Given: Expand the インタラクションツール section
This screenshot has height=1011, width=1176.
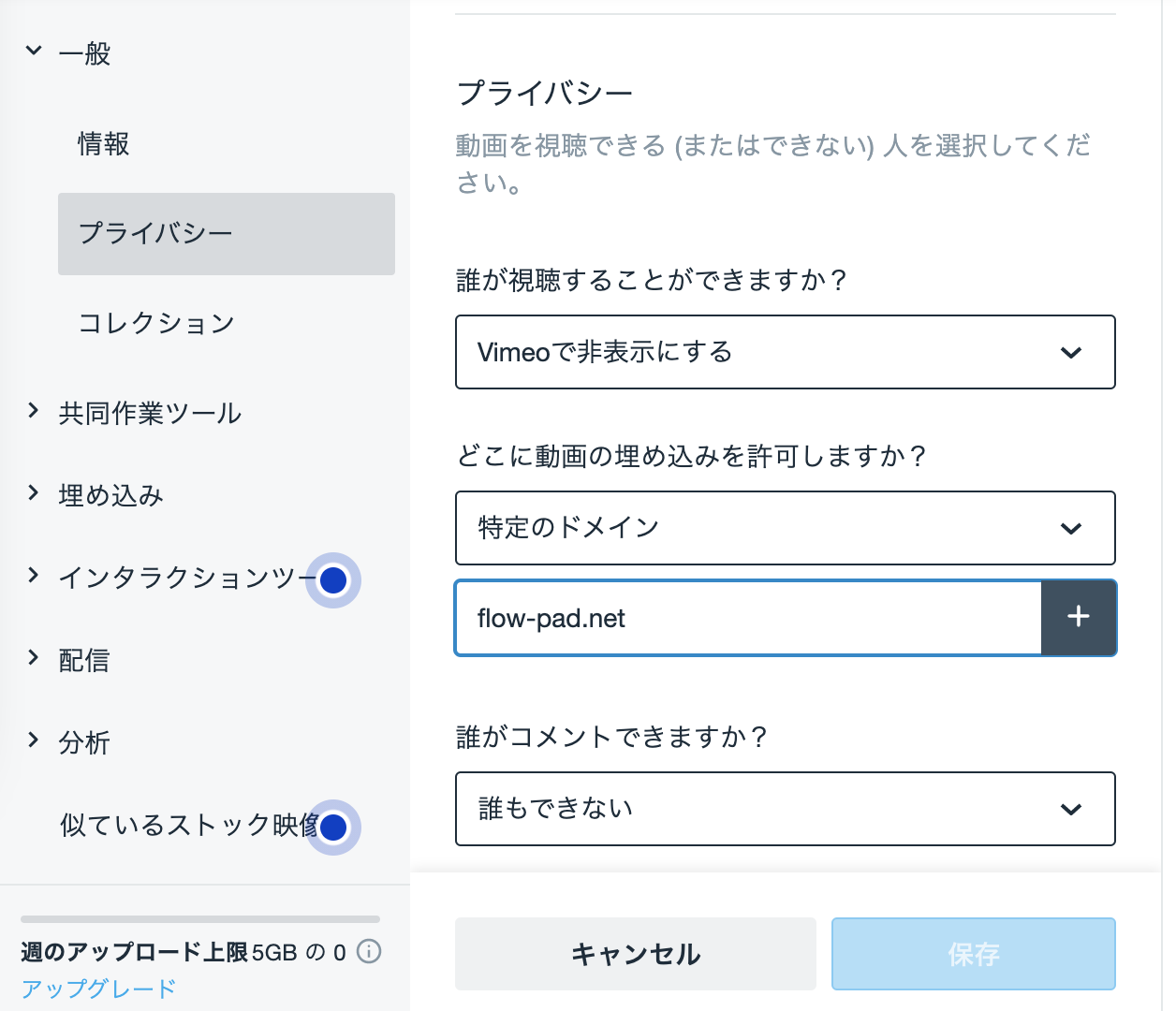Looking at the screenshot, I should pyautogui.click(x=34, y=575).
